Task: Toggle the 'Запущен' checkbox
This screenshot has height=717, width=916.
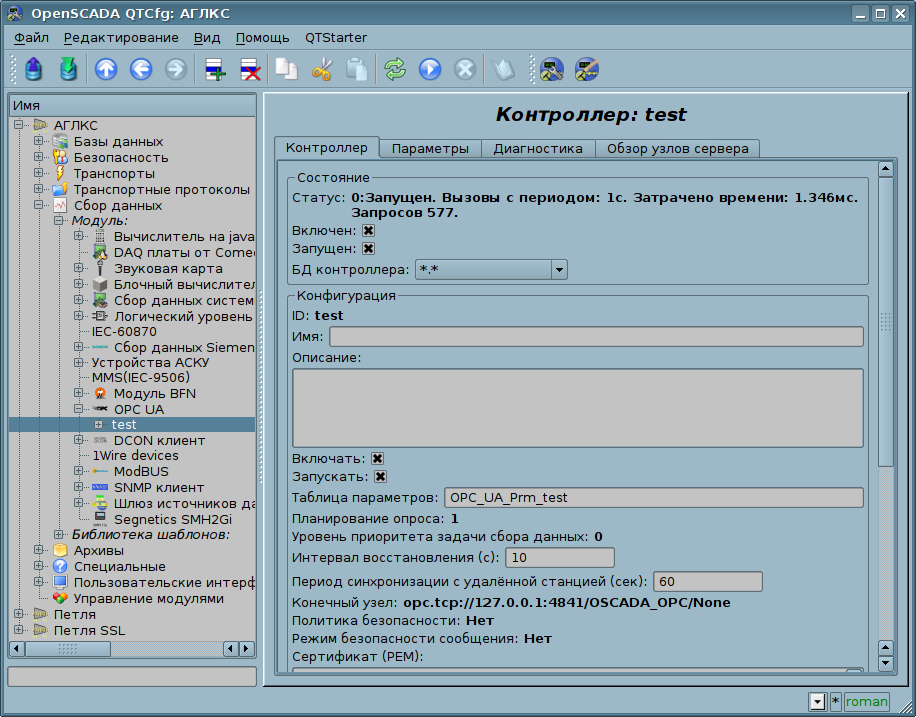Action: pos(368,248)
